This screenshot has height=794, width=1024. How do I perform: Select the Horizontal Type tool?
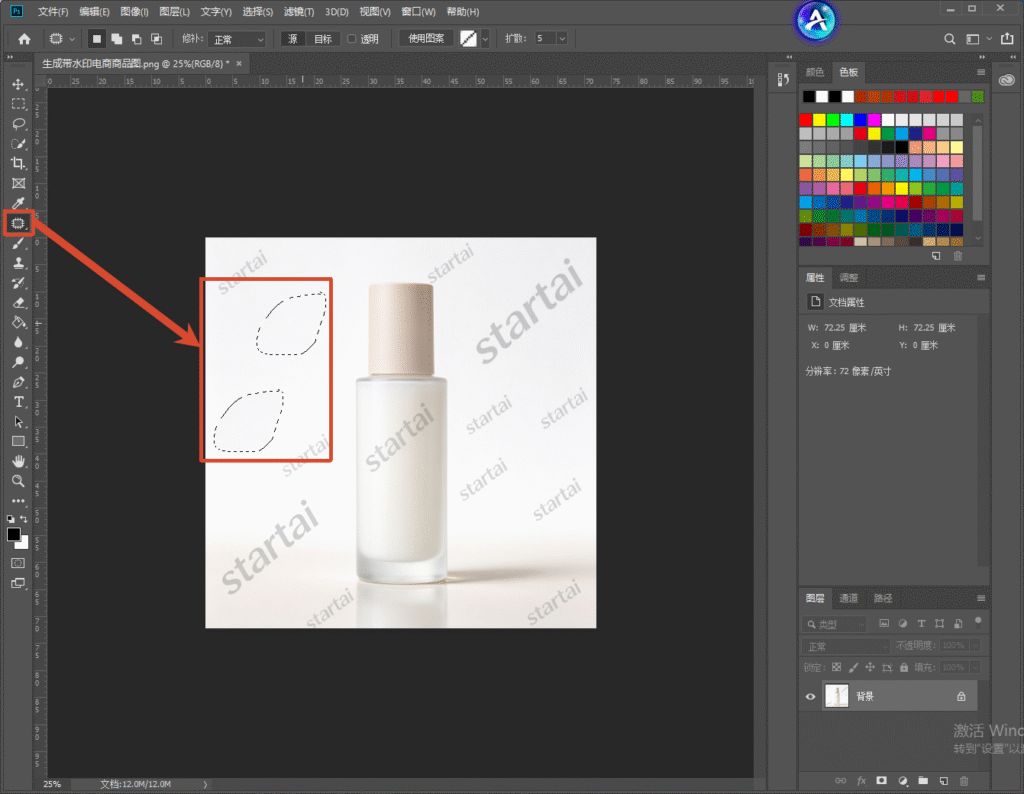(18, 402)
